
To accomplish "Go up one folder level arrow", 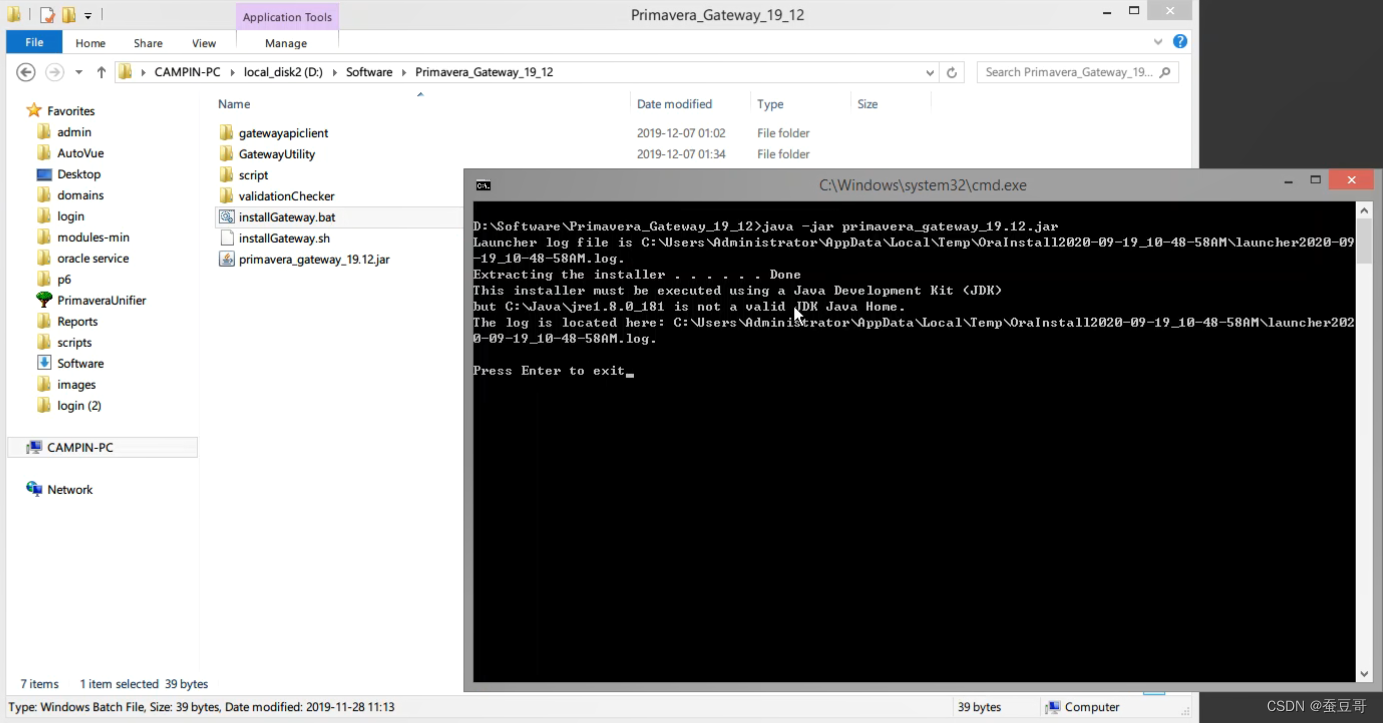I will [x=101, y=72].
